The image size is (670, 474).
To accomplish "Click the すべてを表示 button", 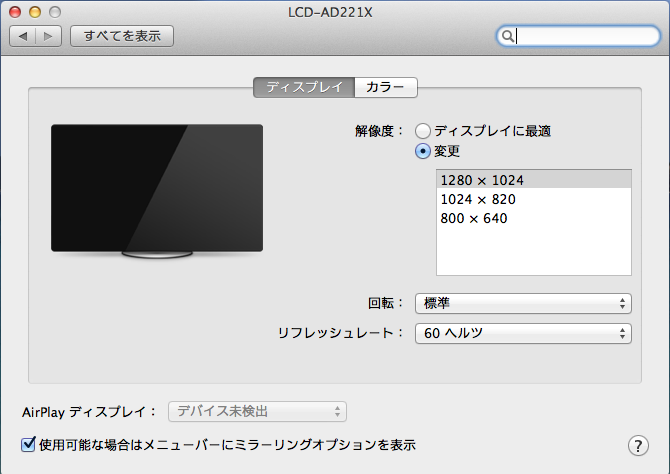I will click(x=122, y=36).
